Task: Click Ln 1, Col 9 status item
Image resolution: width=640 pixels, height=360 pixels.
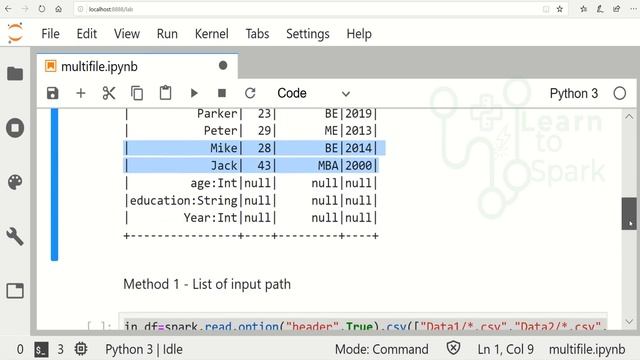Action: coord(505,349)
